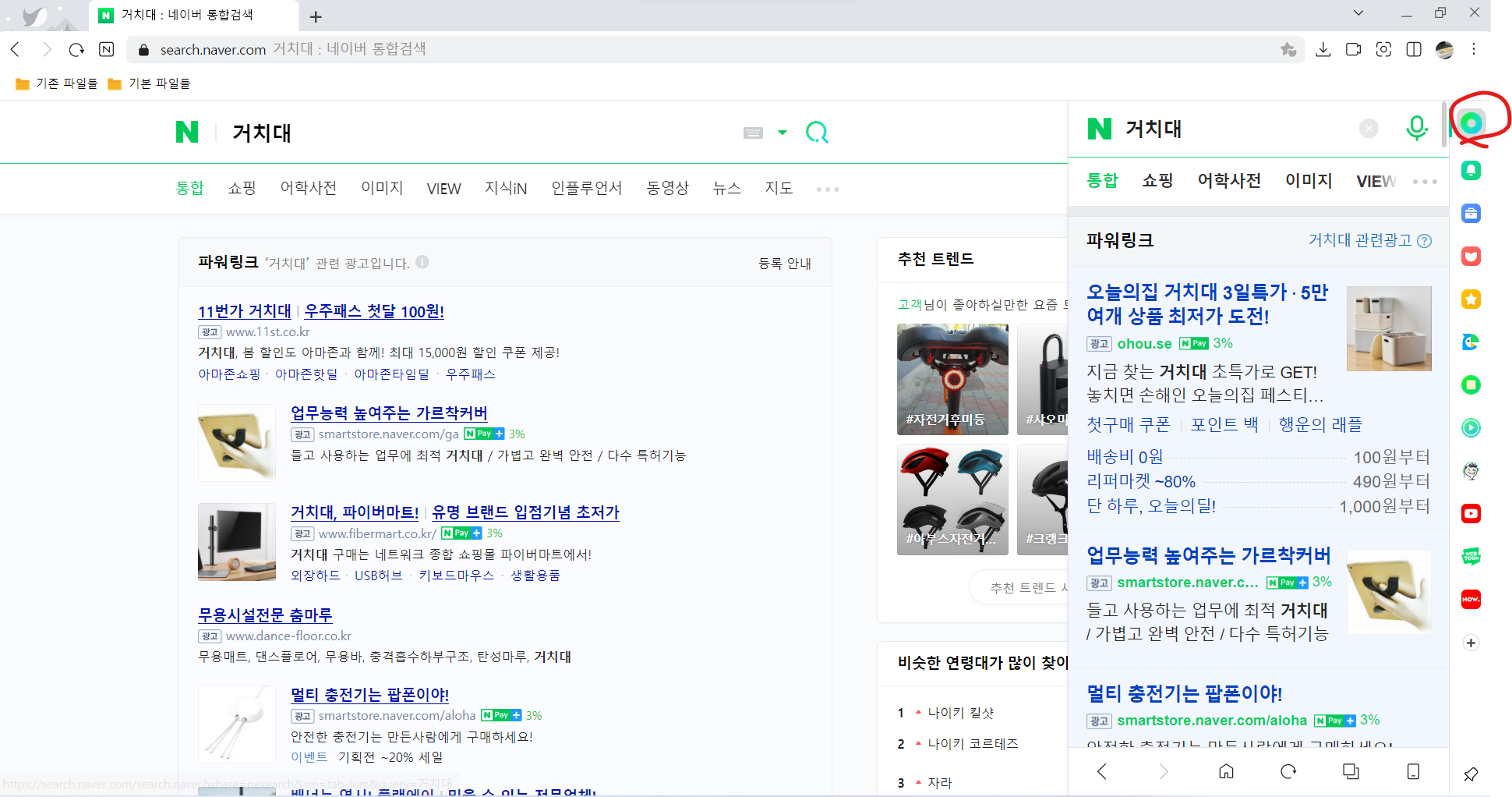Reload the page from browser toolbar

point(76,49)
